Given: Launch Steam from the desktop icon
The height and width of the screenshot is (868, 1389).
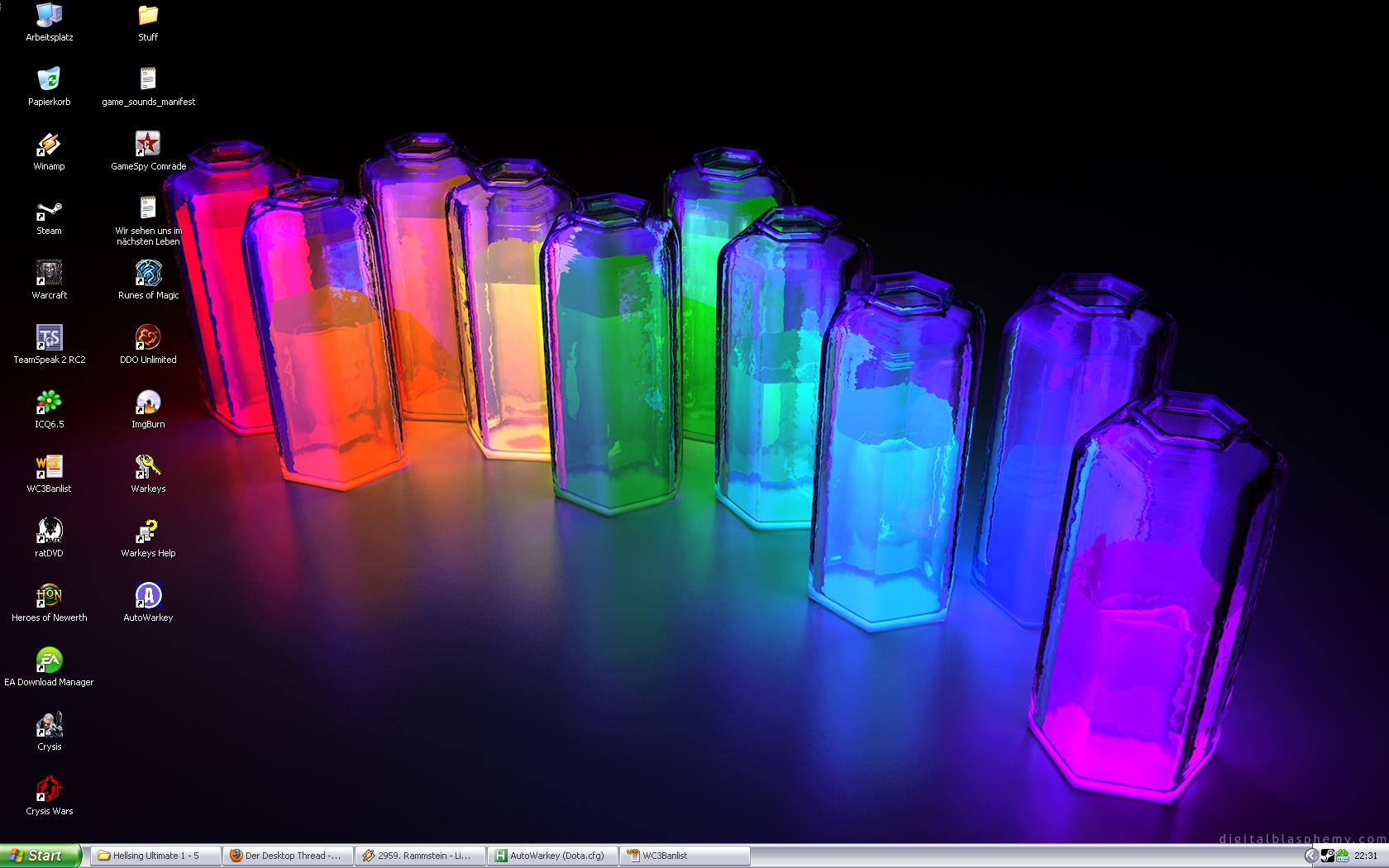Looking at the screenshot, I should pyautogui.click(x=49, y=210).
